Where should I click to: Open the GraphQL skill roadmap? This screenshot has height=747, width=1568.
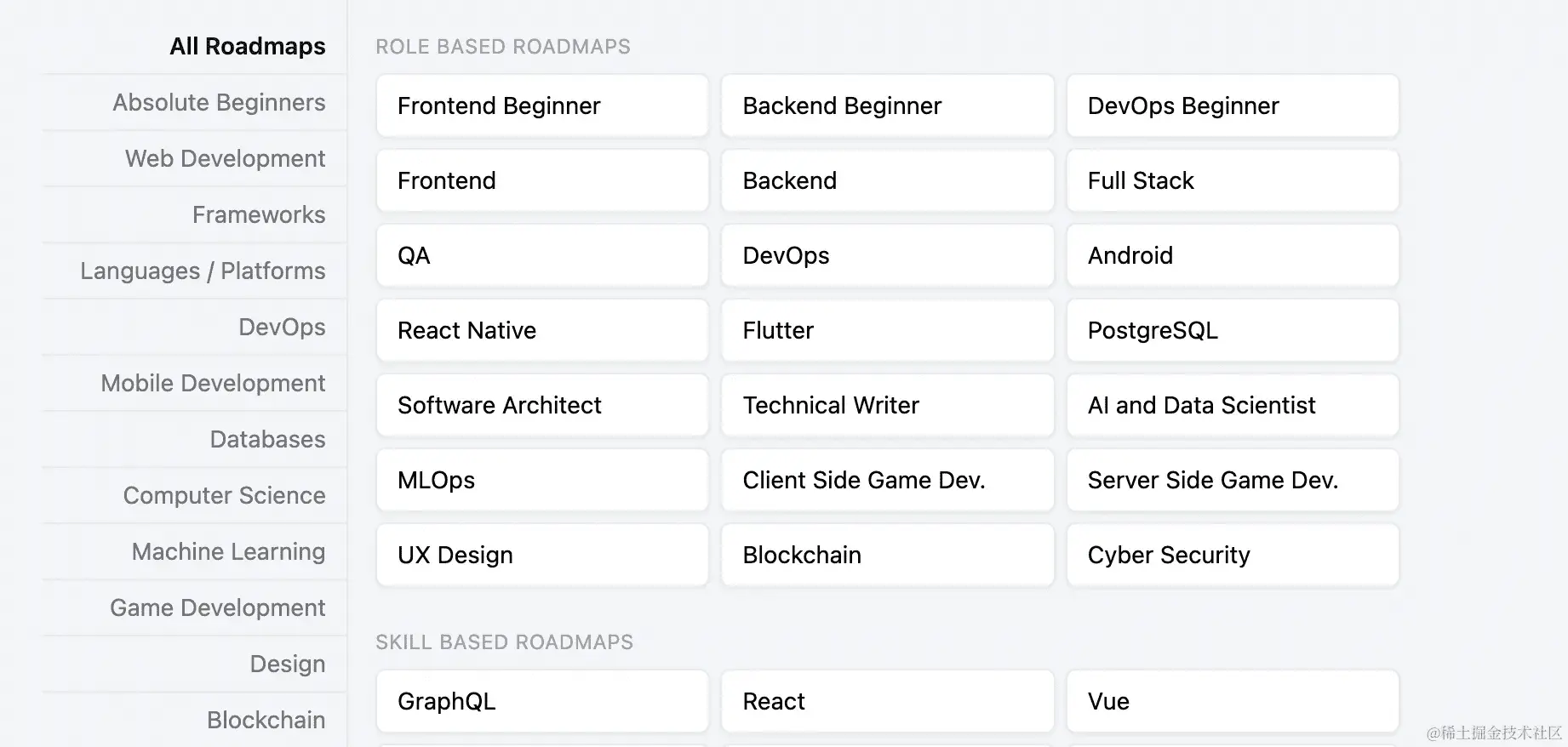542,701
